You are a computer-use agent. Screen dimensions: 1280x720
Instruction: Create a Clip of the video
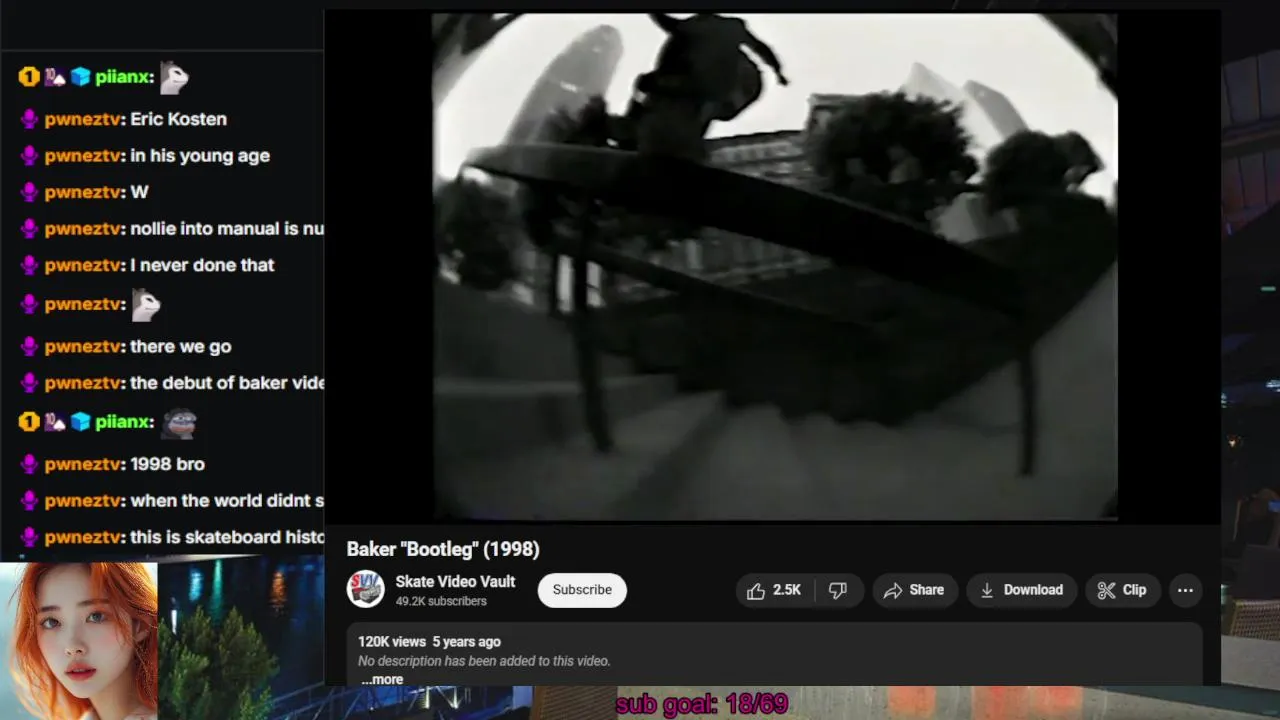[x=1122, y=590]
